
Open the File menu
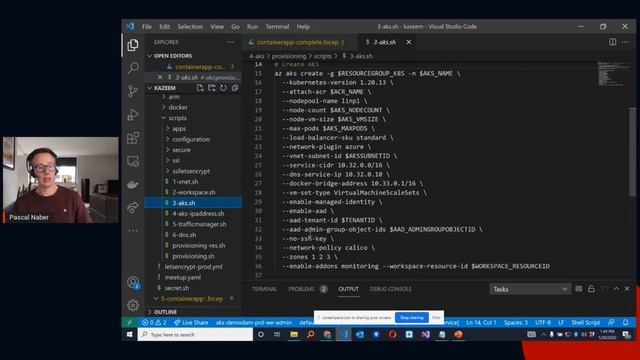point(147,27)
